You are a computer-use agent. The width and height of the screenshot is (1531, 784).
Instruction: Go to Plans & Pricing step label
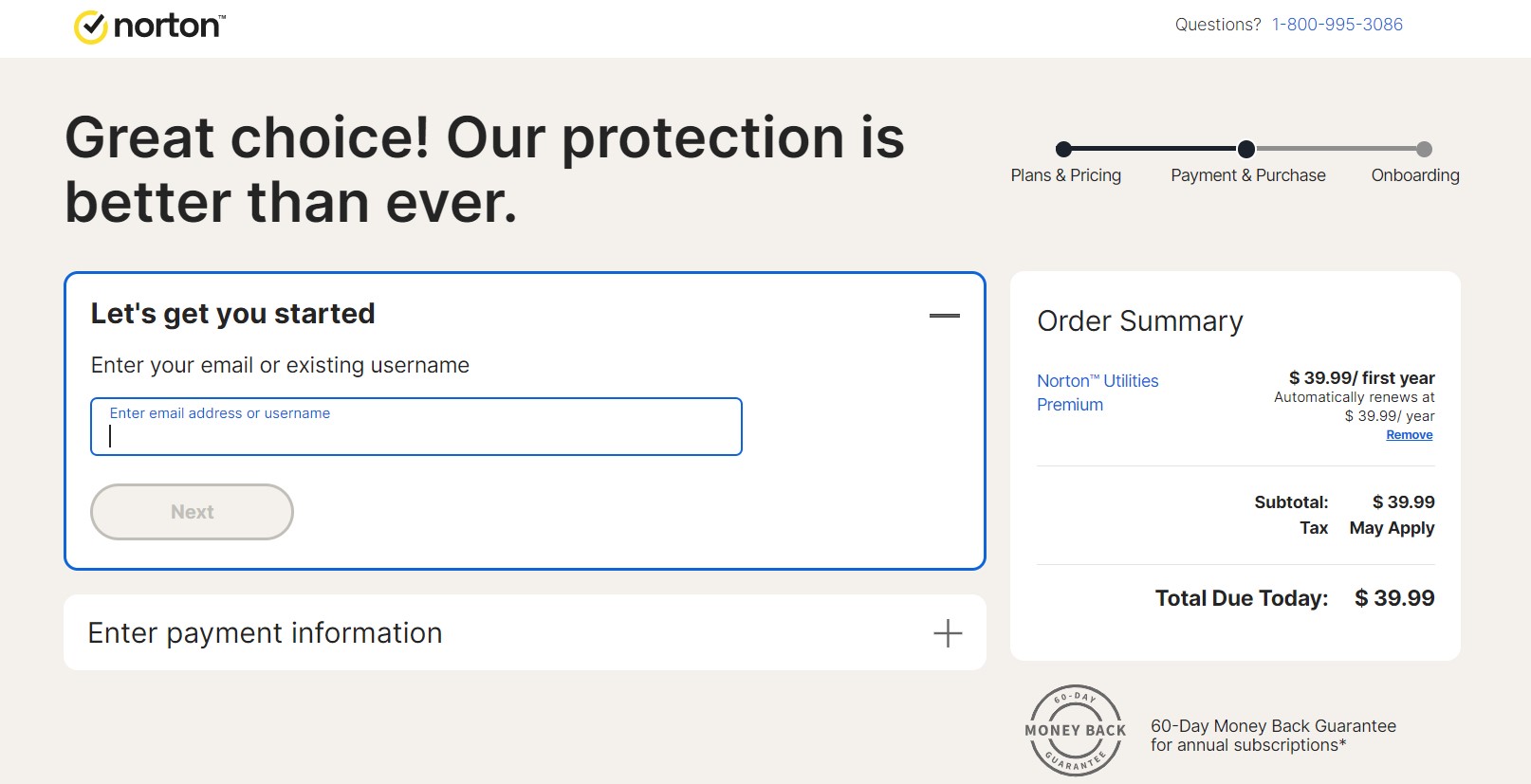pos(1065,175)
